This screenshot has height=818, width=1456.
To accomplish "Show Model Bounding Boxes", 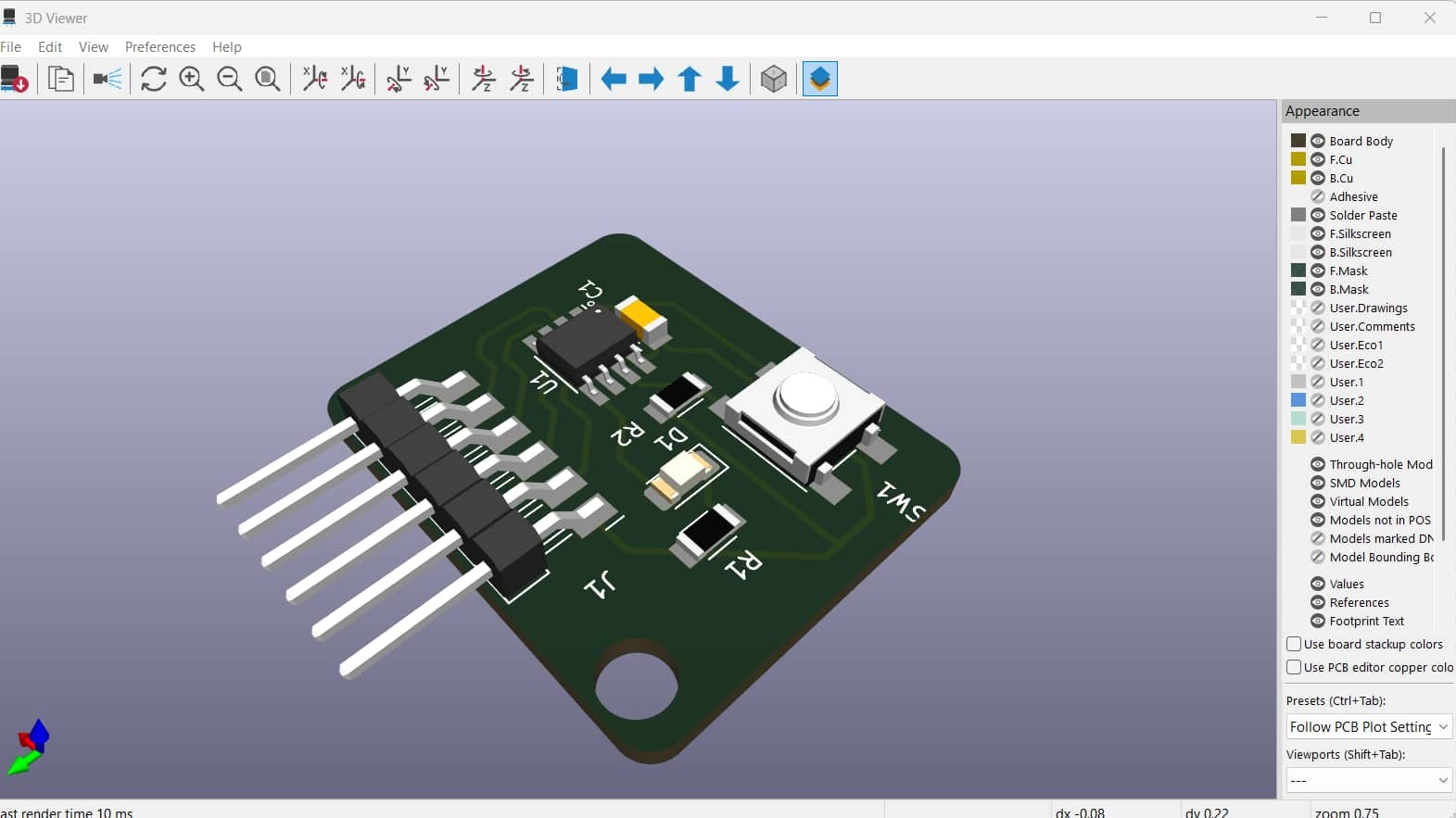I will pos(1318,557).
